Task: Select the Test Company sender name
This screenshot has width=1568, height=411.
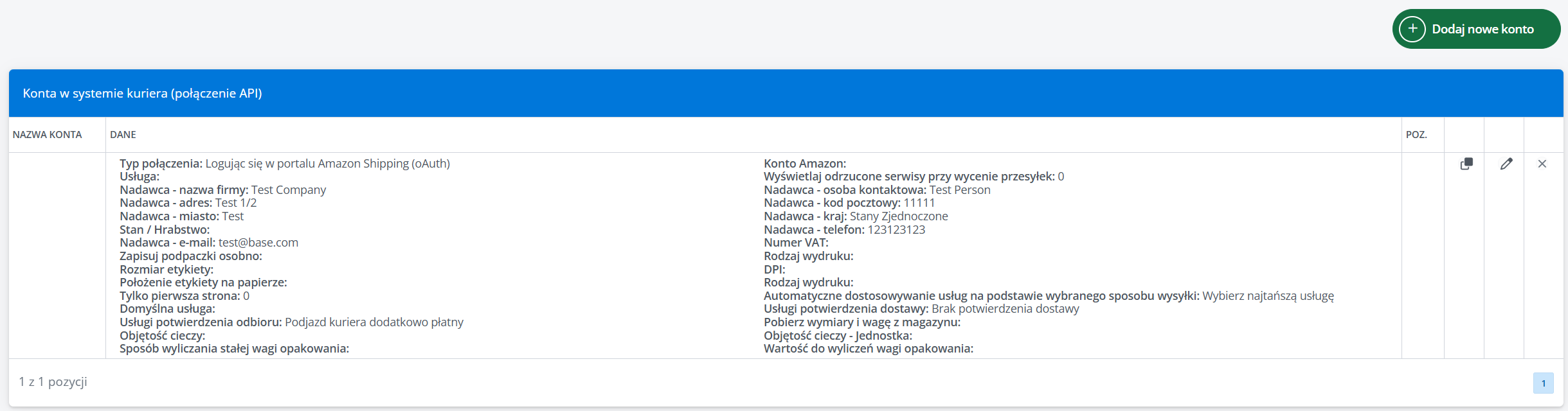Action: (288, 190)
